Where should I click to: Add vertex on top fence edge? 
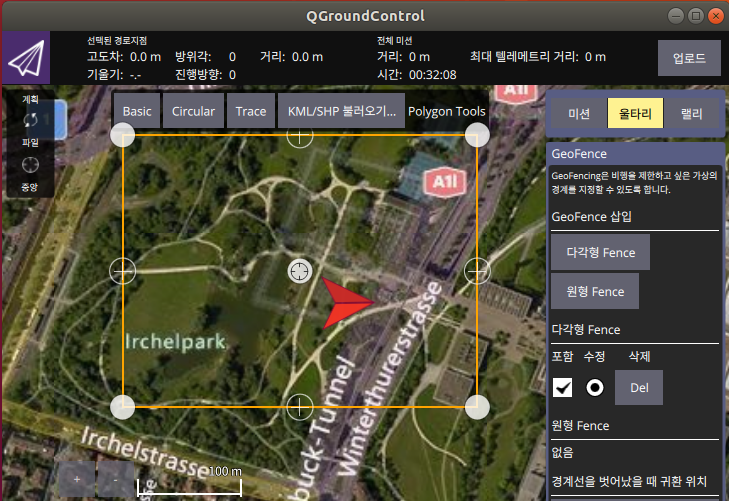(x=299, y=136)
